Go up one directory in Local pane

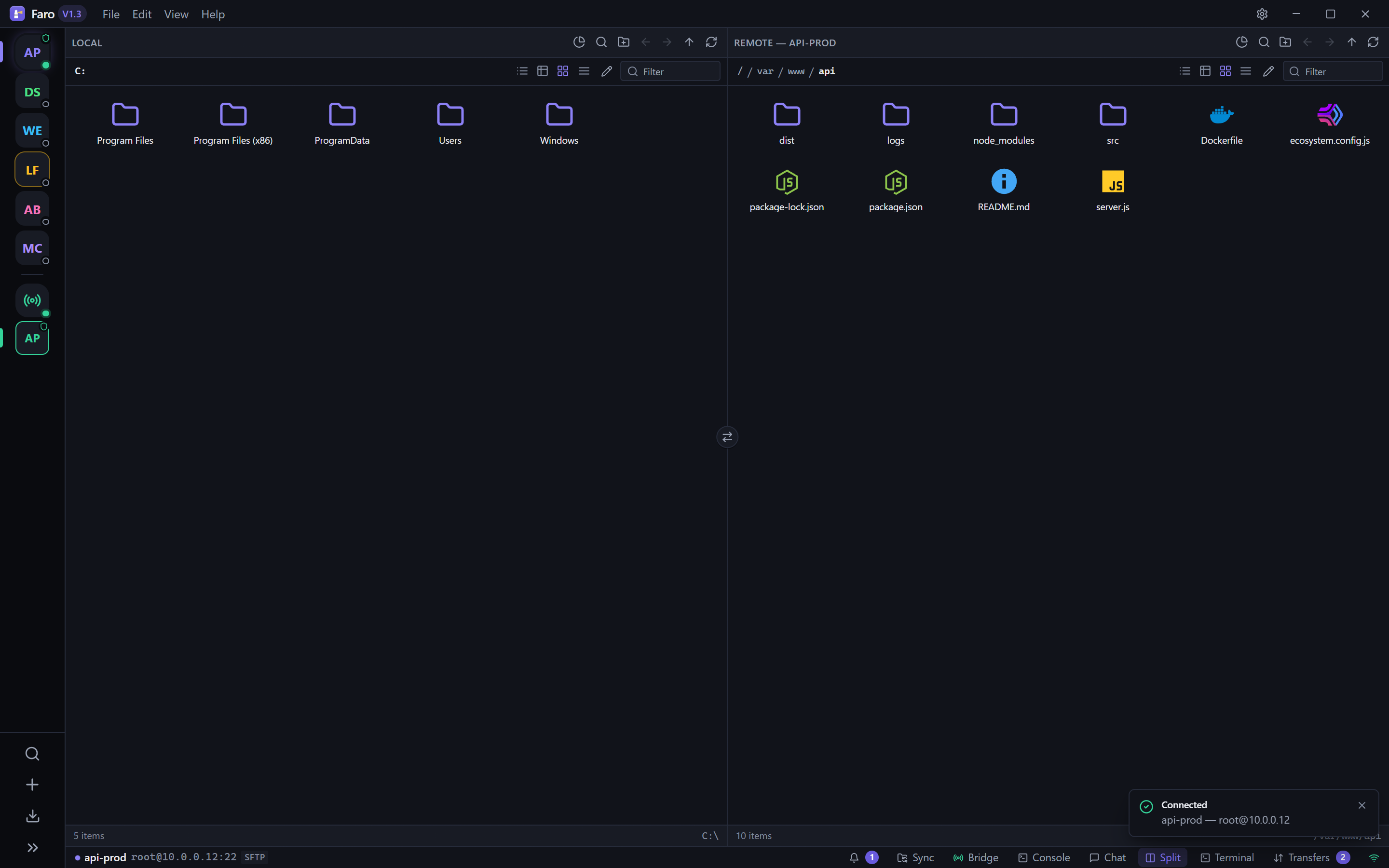[689, 42]
